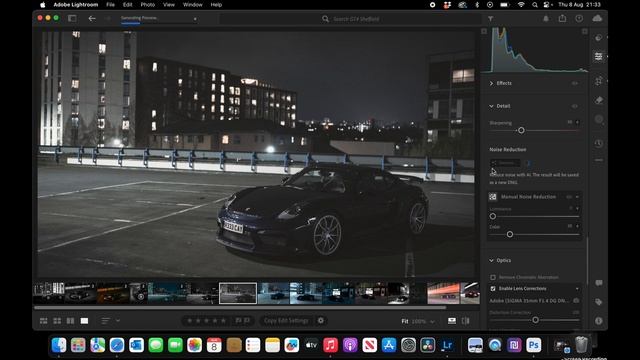Open the Photo menu
640x360 pixels.
[x=148, y=5]
